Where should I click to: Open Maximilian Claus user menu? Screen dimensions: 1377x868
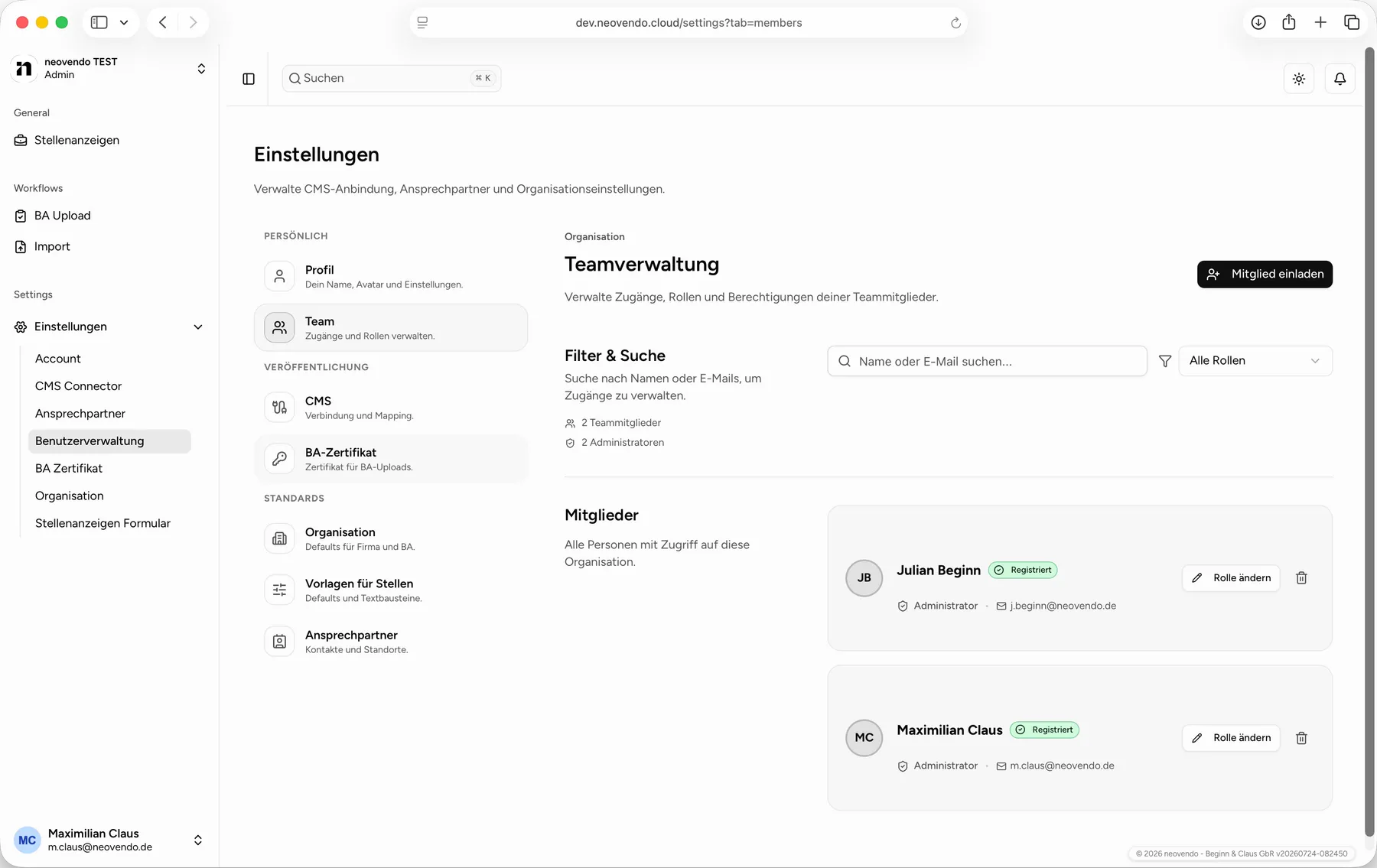pos(110,840)
